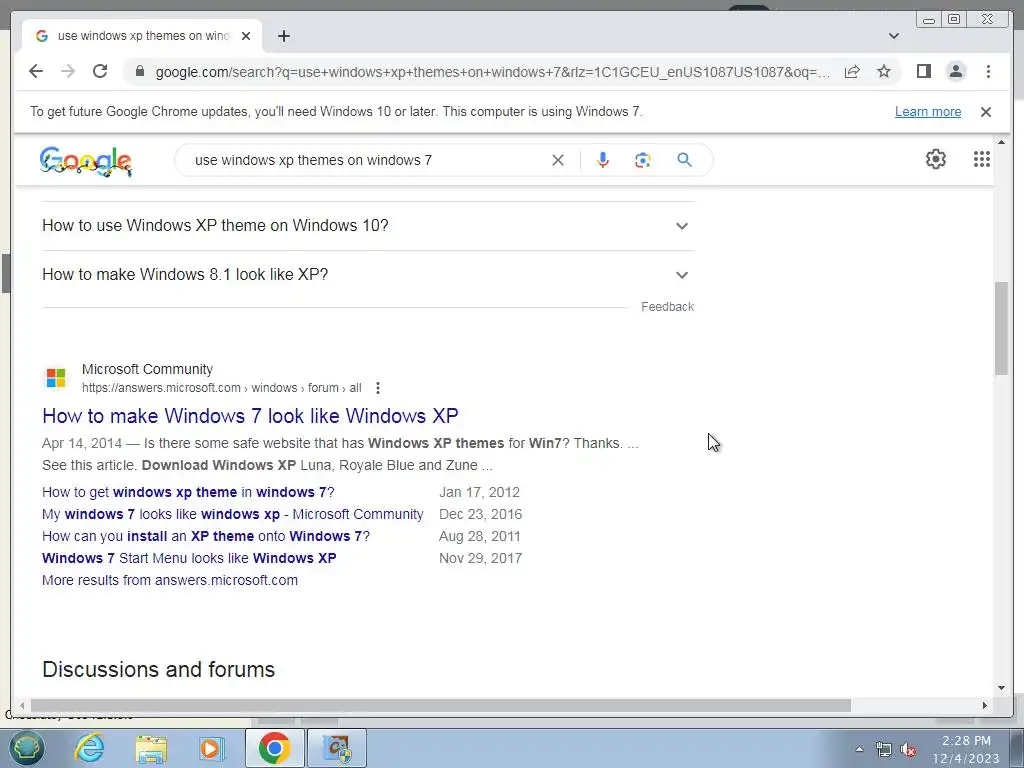Submit search with magnifier icon
Screen dimensions: 1024x768
pos(684,160)
